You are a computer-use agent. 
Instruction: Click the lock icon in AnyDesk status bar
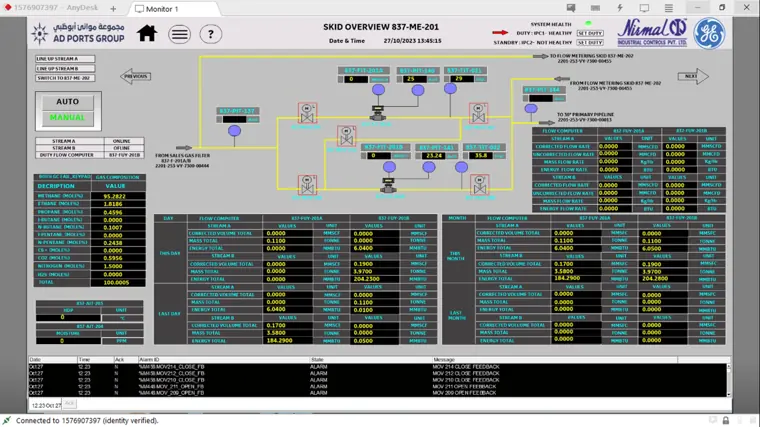pos(726,420)
